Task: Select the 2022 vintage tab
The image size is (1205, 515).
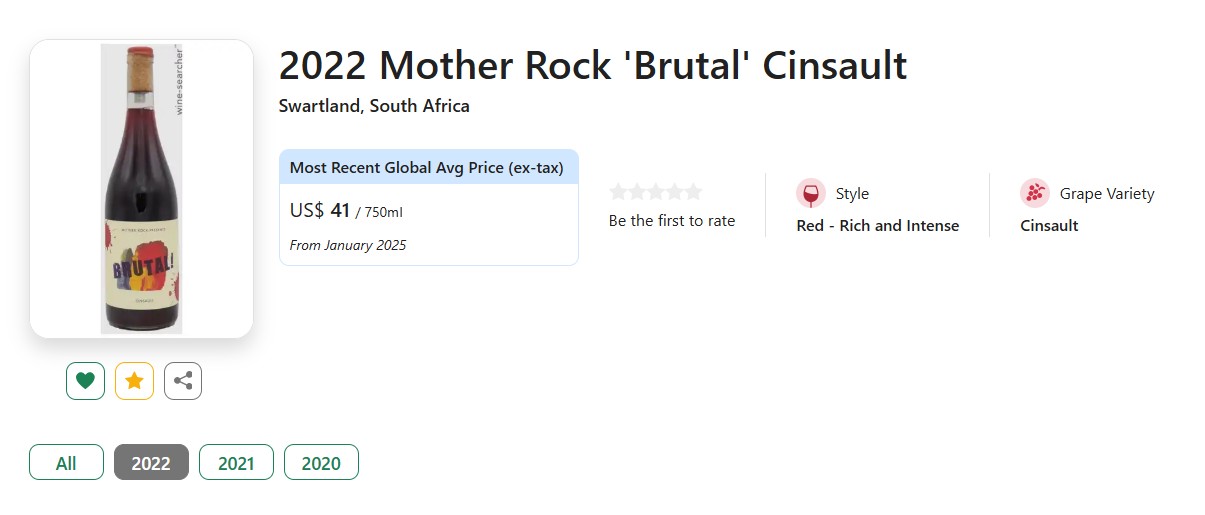Action: point(151,463)
